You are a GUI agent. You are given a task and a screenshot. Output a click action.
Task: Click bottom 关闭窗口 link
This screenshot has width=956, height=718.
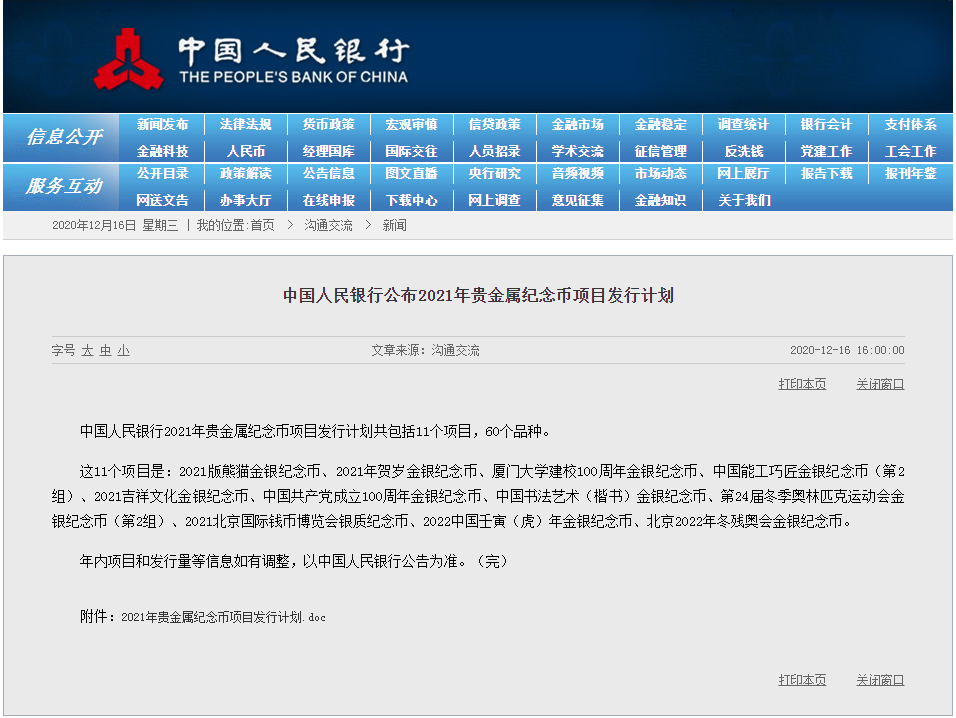880,680
